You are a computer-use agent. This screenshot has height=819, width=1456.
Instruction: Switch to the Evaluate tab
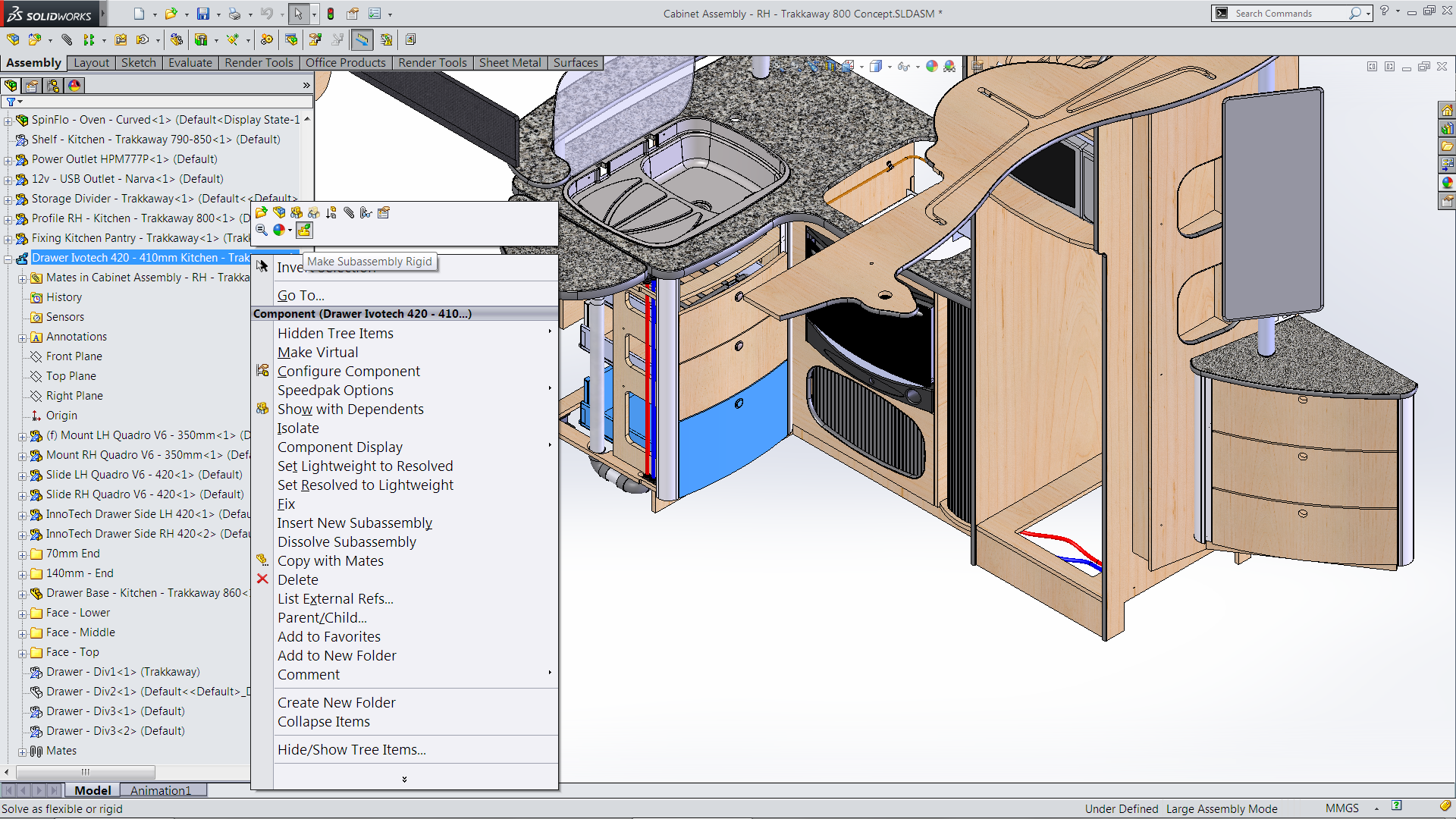(190, 63)
